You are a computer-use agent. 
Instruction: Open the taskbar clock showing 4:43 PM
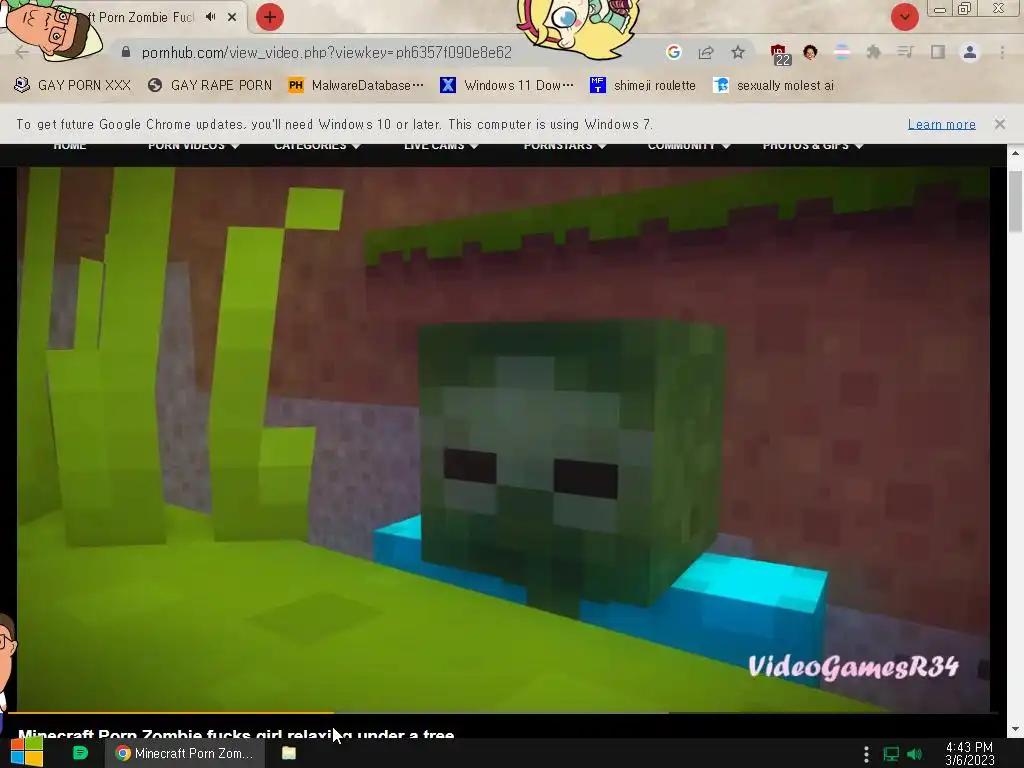(x=969, y=754)
